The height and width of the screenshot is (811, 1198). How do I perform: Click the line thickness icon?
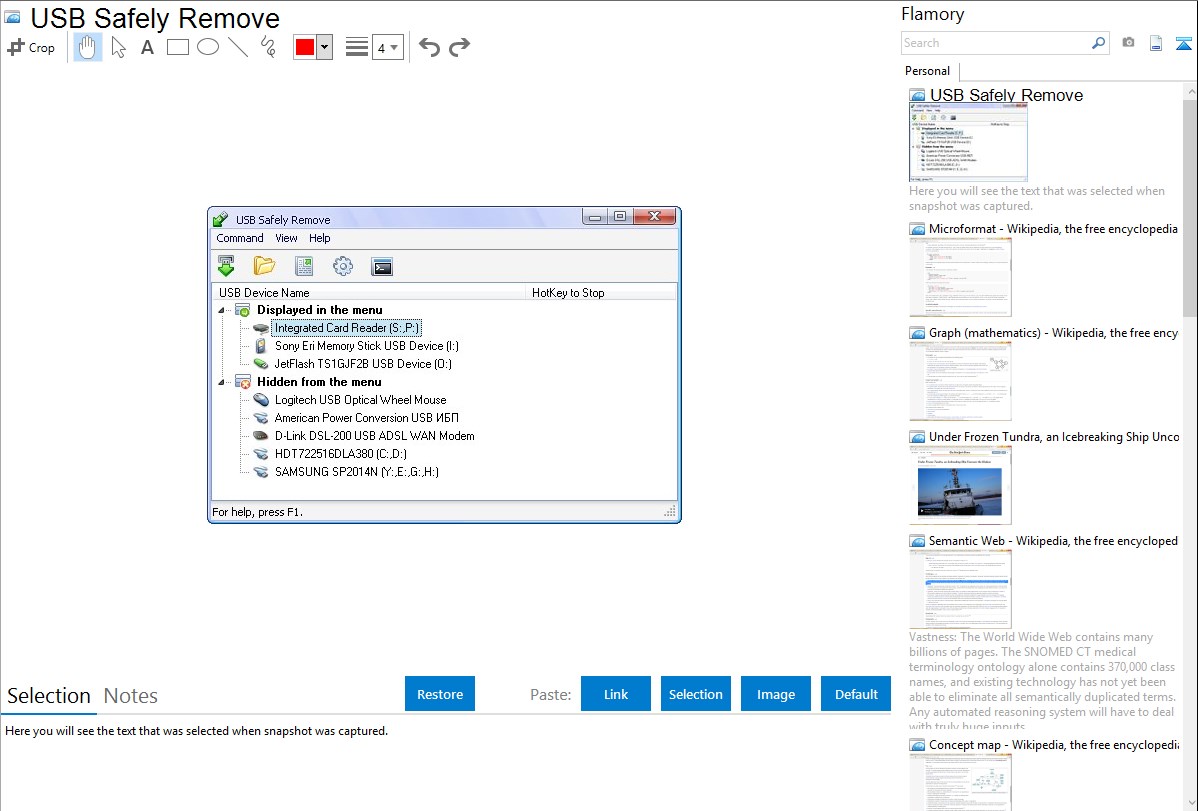click(357, 47)
